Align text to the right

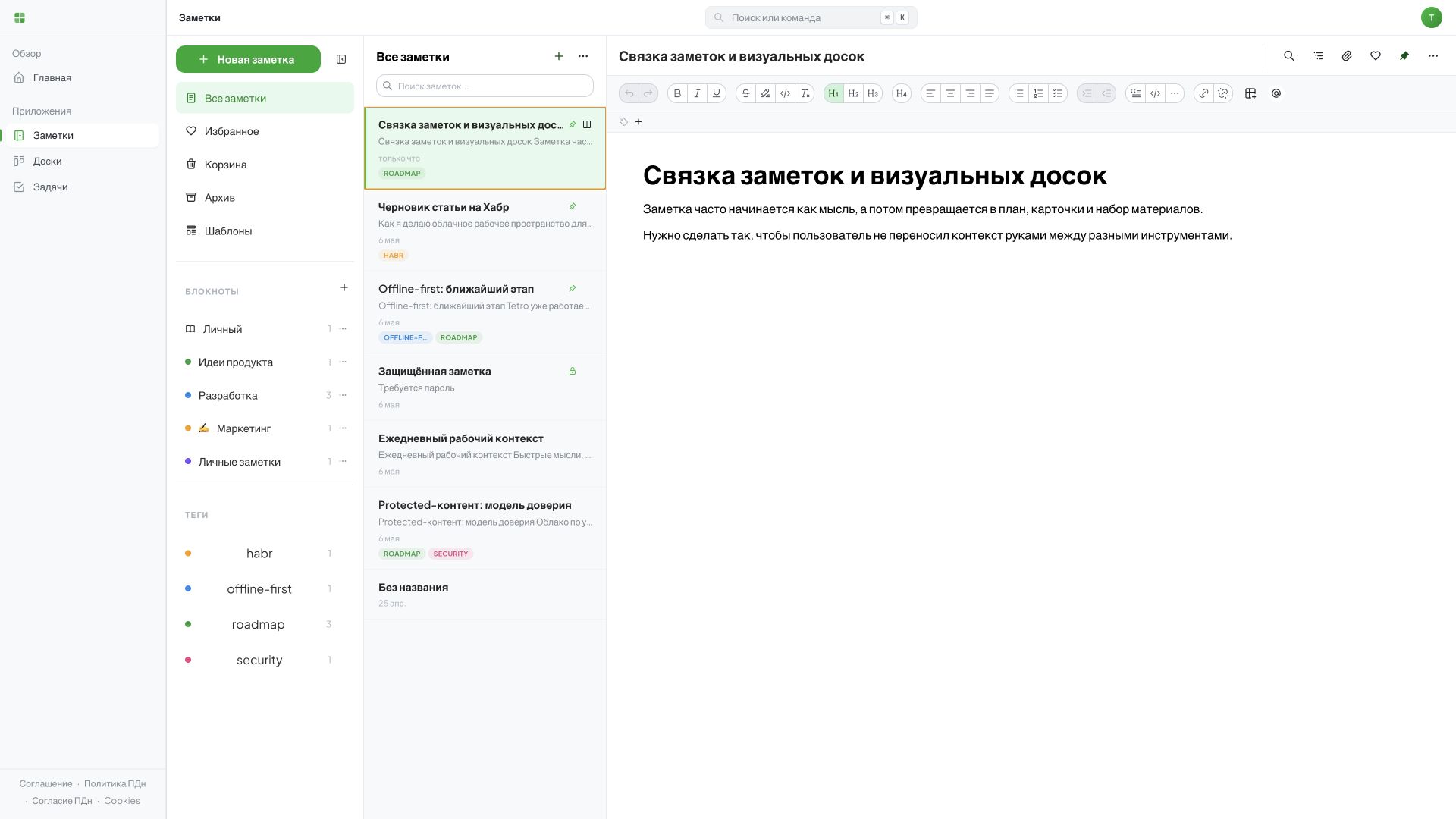(970, 93)
